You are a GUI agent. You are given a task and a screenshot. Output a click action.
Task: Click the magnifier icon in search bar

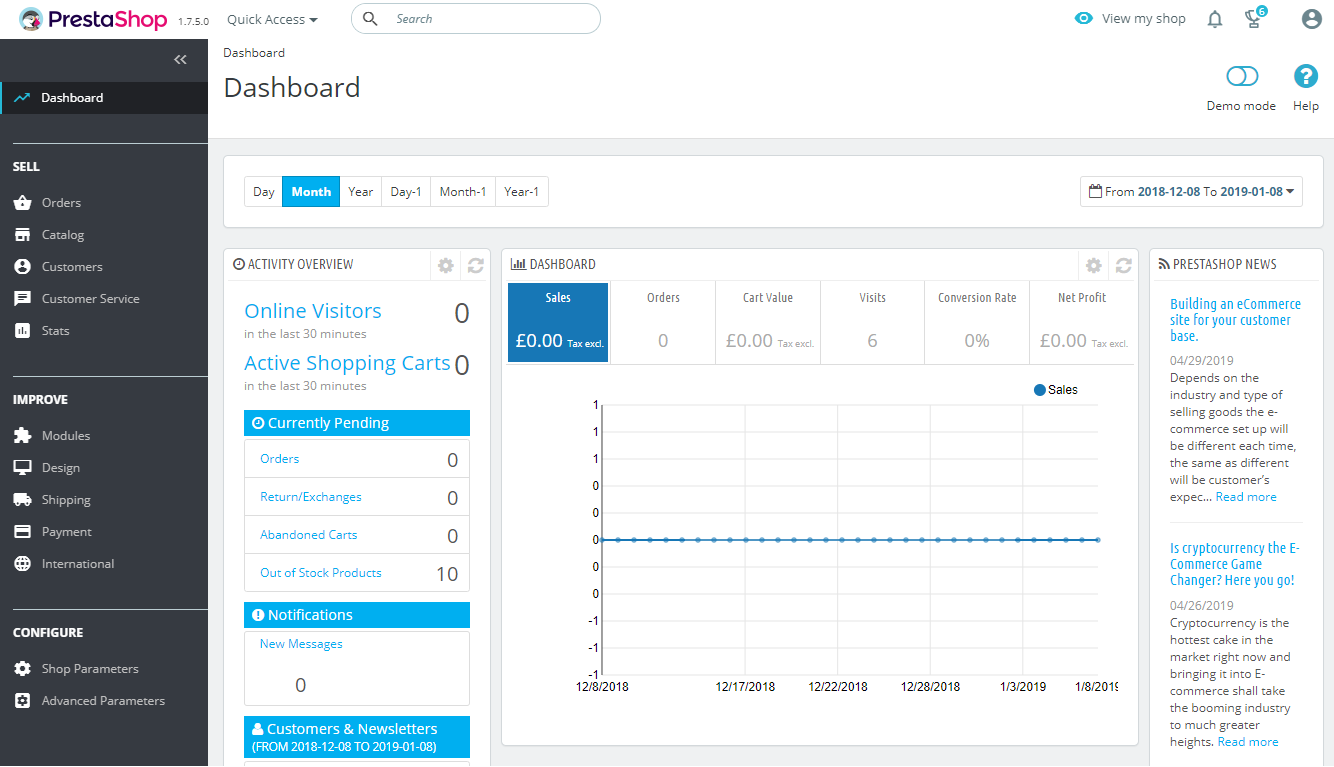pyautogui.click(x=371, y=19)
